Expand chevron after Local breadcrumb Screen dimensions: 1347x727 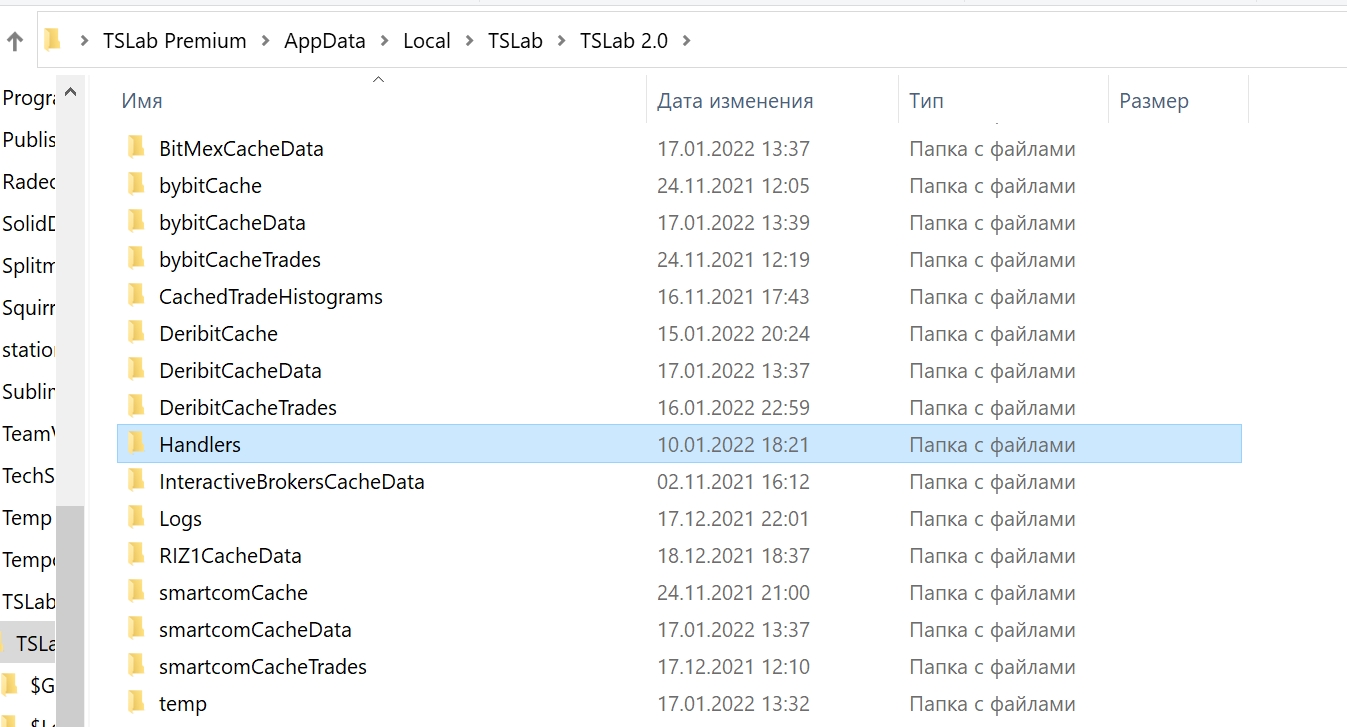pyautogui.click(x=469, y=41)
